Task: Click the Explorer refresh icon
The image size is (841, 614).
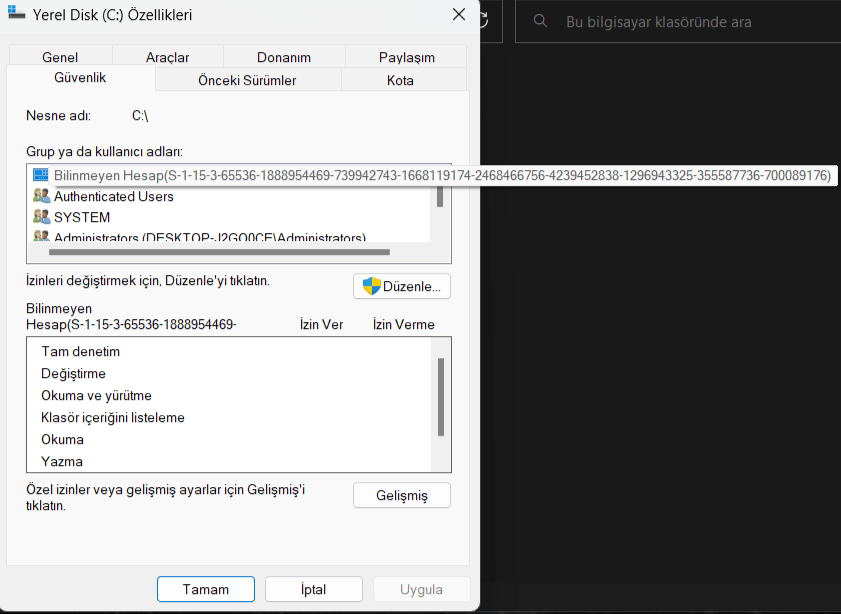Action: tap(483, 20)
